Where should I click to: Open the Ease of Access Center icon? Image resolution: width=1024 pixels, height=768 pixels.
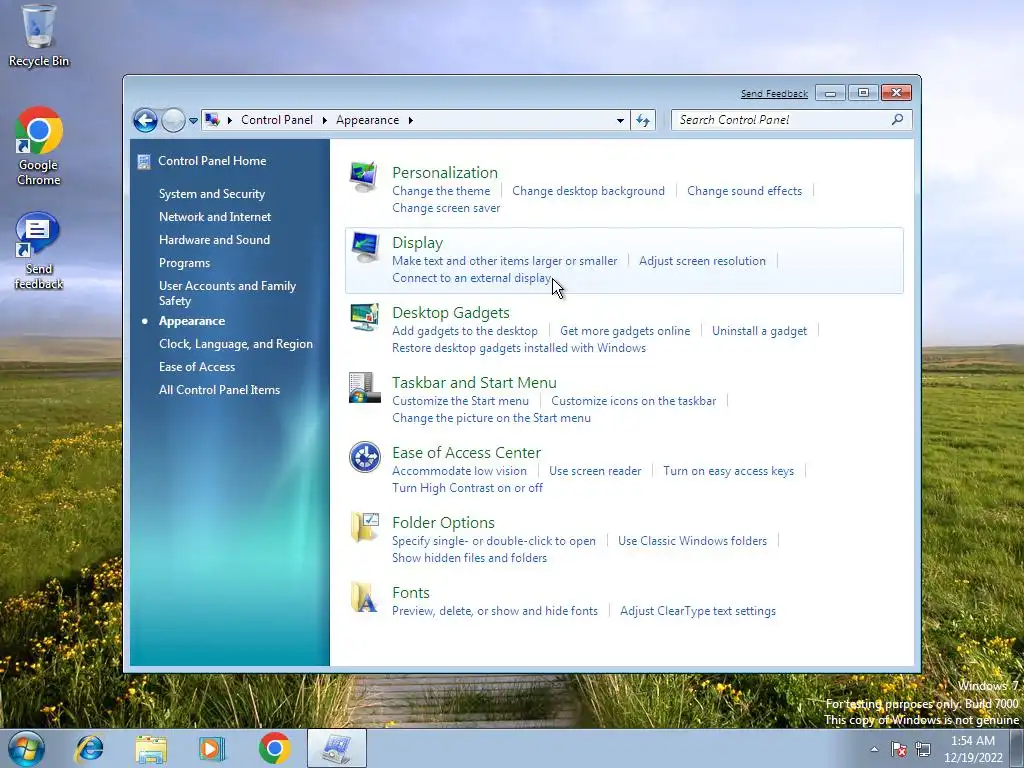(x=364, y=457)
